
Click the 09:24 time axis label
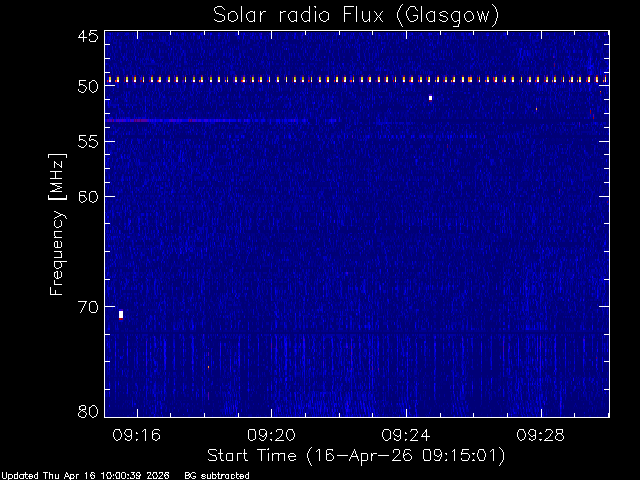tap(406, 435)
